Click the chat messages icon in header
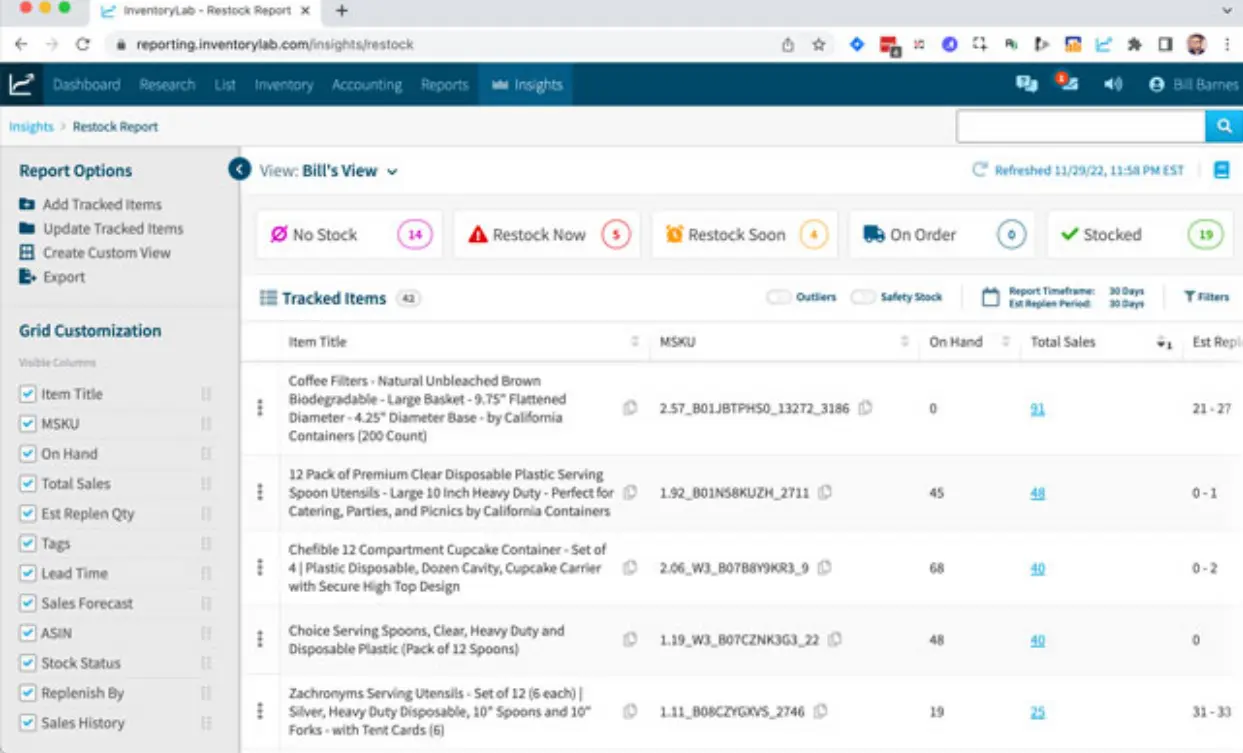Viewport: 1243px width, 753px height. click(1026, 85)
